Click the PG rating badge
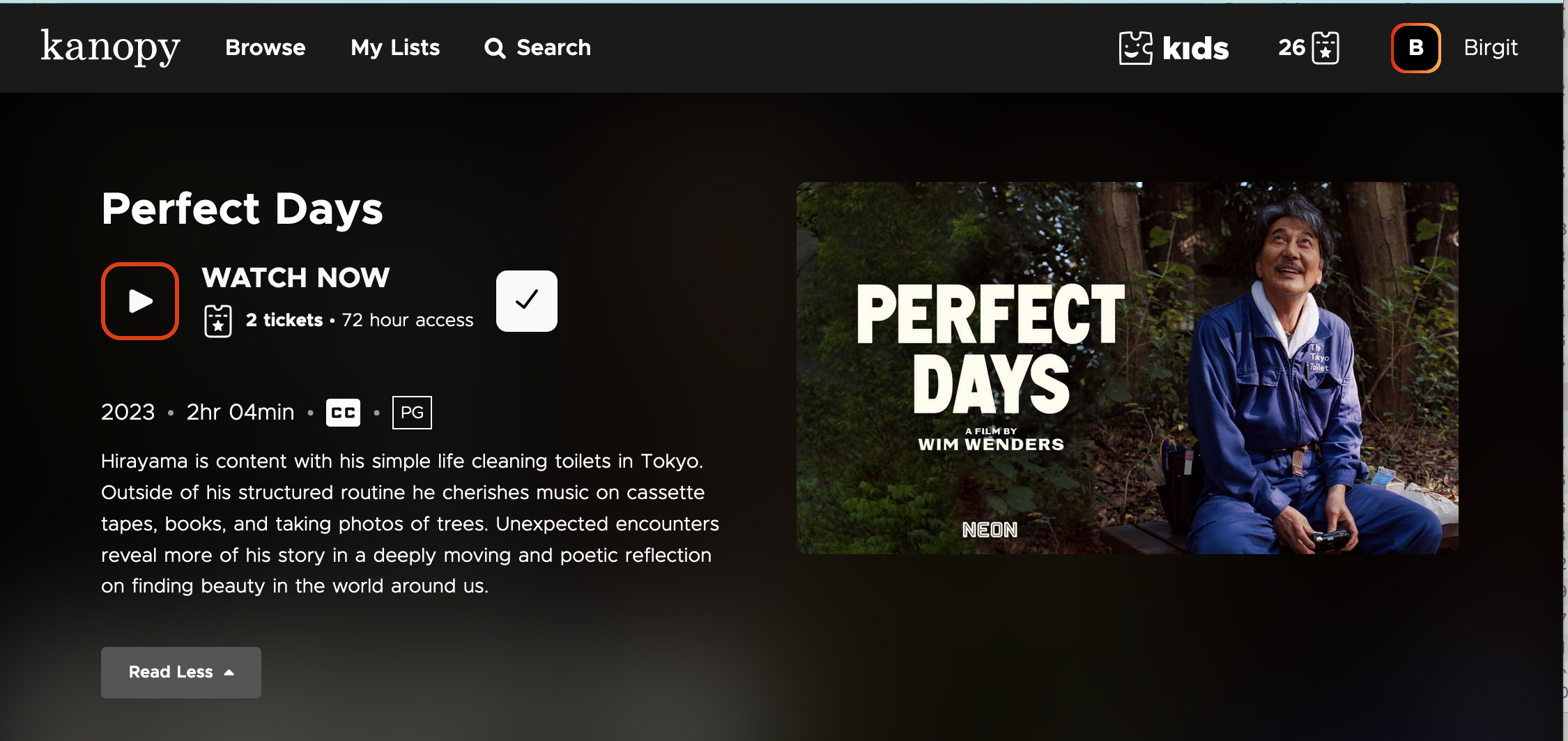 (412, 413)
